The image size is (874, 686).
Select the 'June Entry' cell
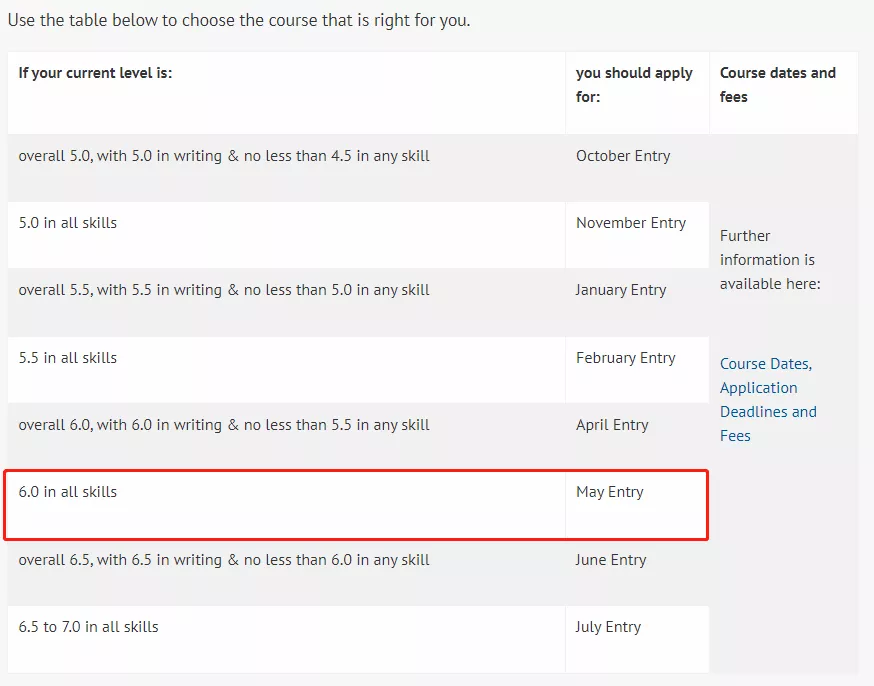637,572
